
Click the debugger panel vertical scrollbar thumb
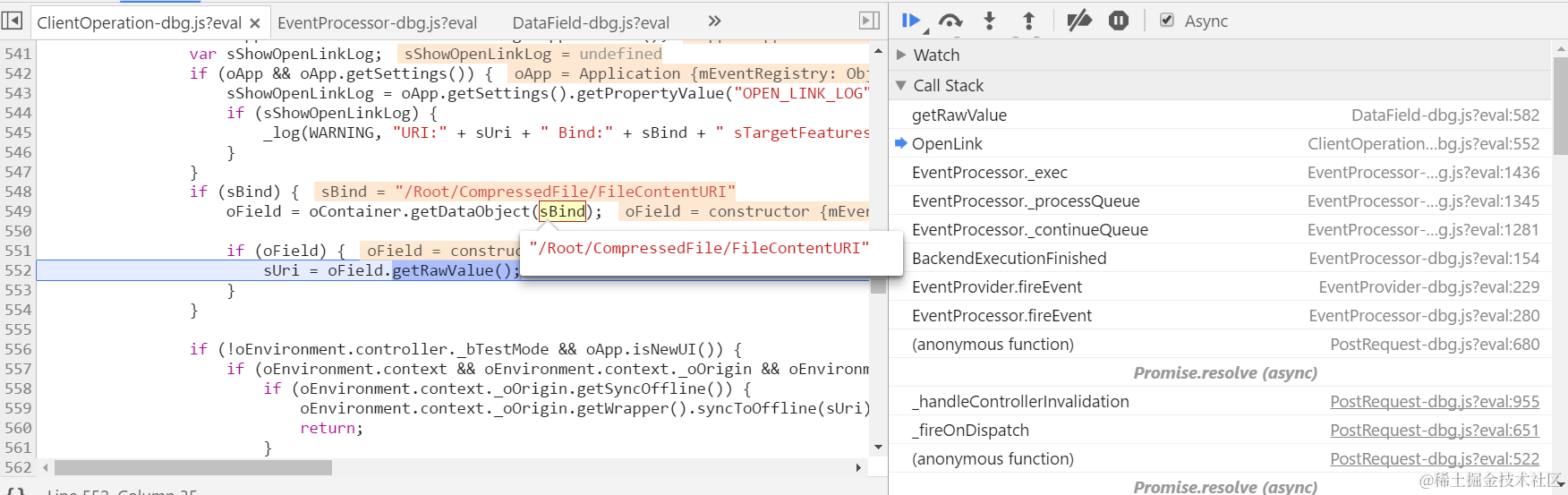pyautogui.click(x=1560, y=106)
